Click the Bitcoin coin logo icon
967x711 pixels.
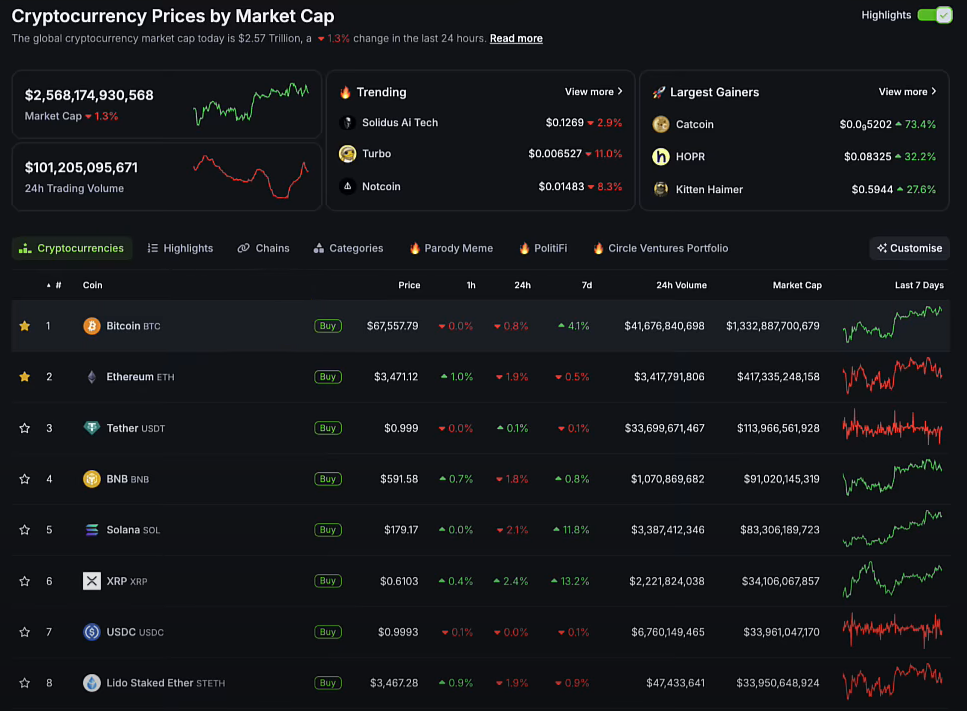point(91,326)
